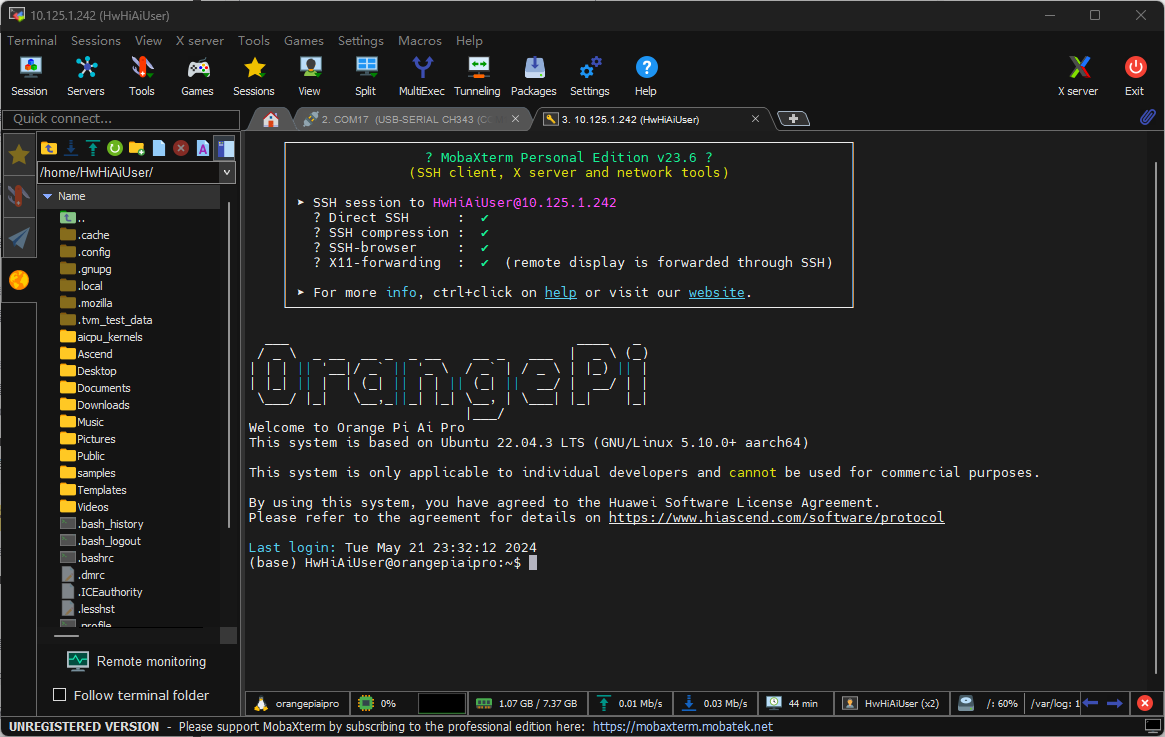Close remote monitoring bar red X

click(1145, 703)
